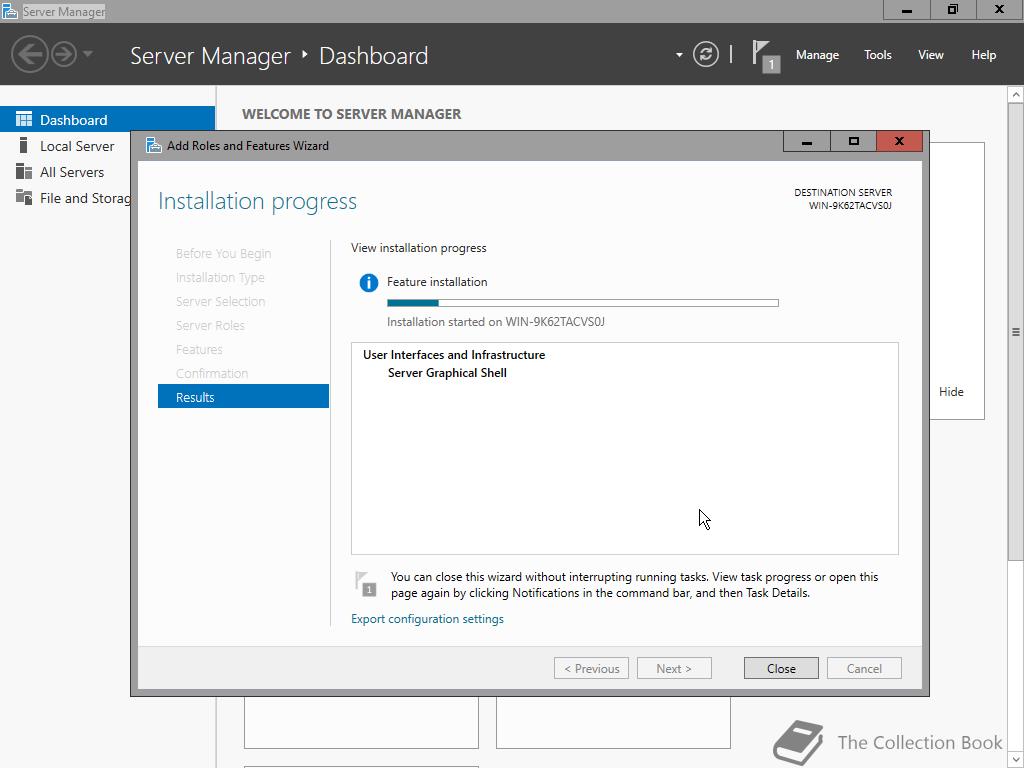Screen dimensions: 1024x768
Task: Open the Tools menu
Action: tap(878, 55)
